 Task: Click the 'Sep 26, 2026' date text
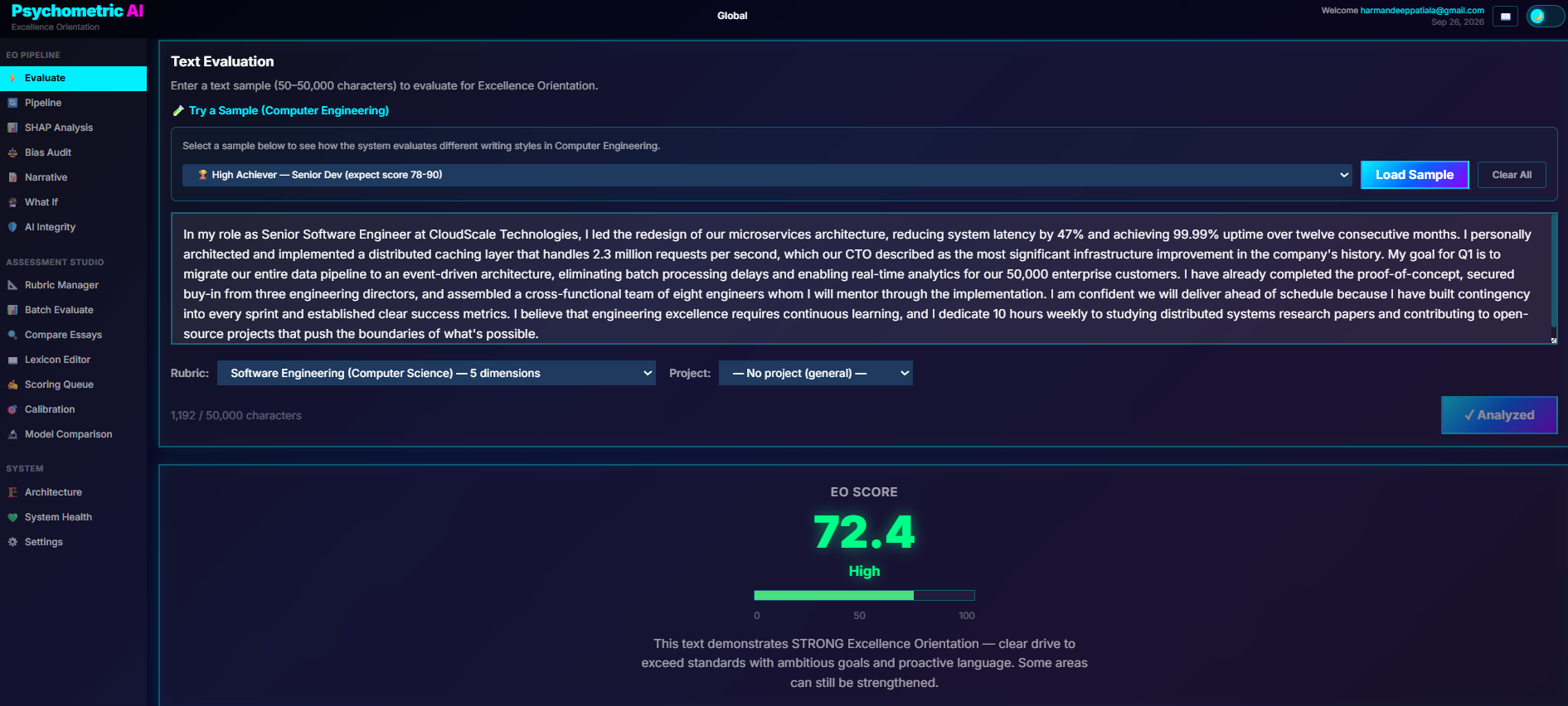click(1458, 22)
